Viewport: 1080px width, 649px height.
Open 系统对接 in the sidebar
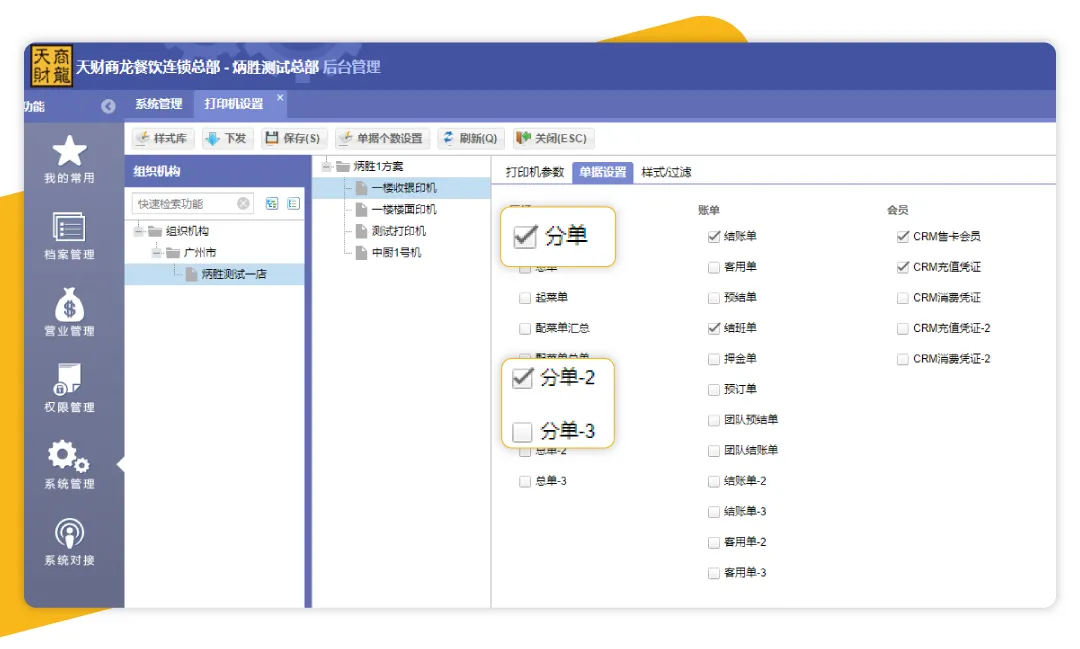tap(69, 535)
